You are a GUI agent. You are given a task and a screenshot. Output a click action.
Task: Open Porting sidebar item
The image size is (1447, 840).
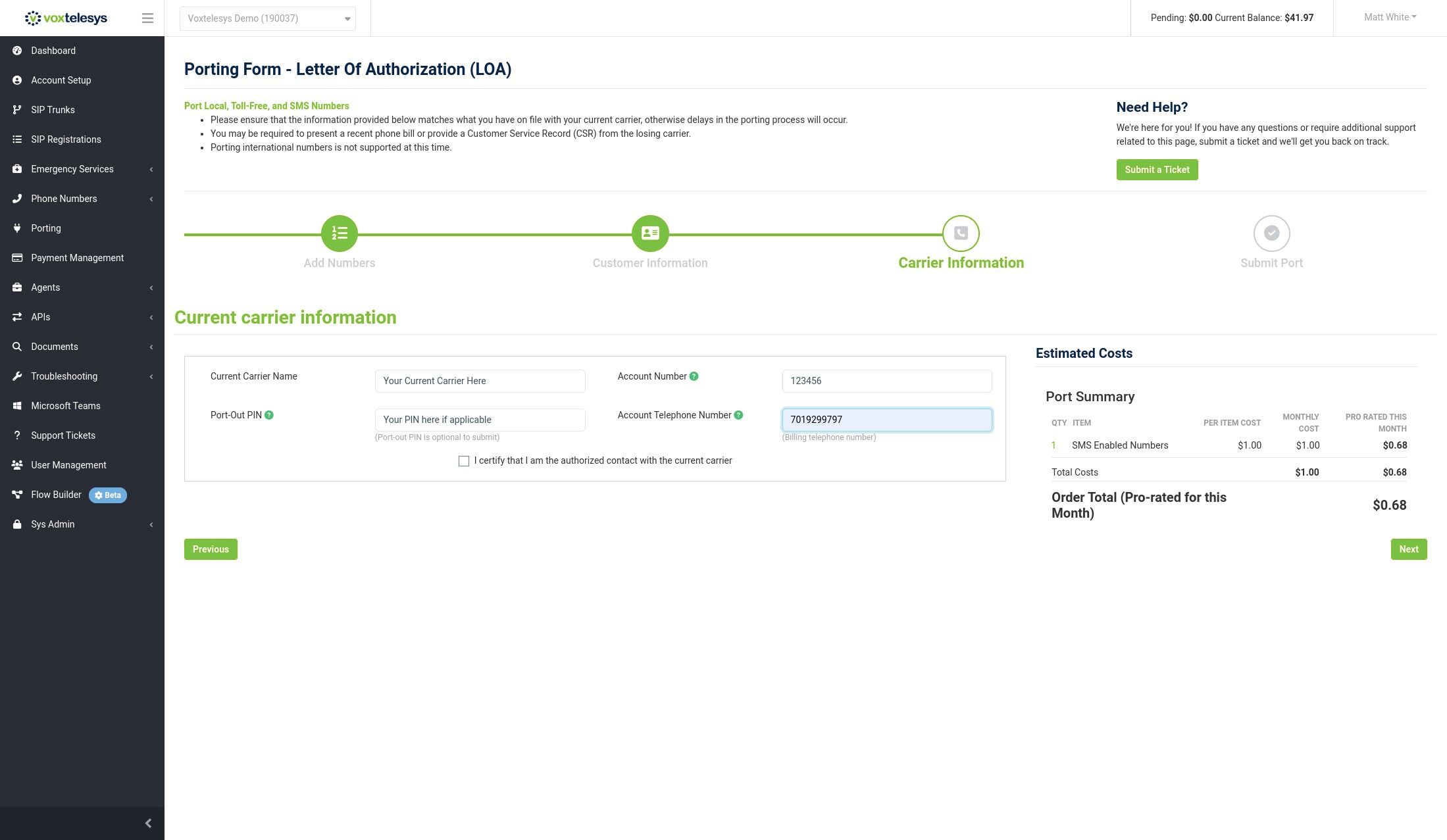pos(82,228)
